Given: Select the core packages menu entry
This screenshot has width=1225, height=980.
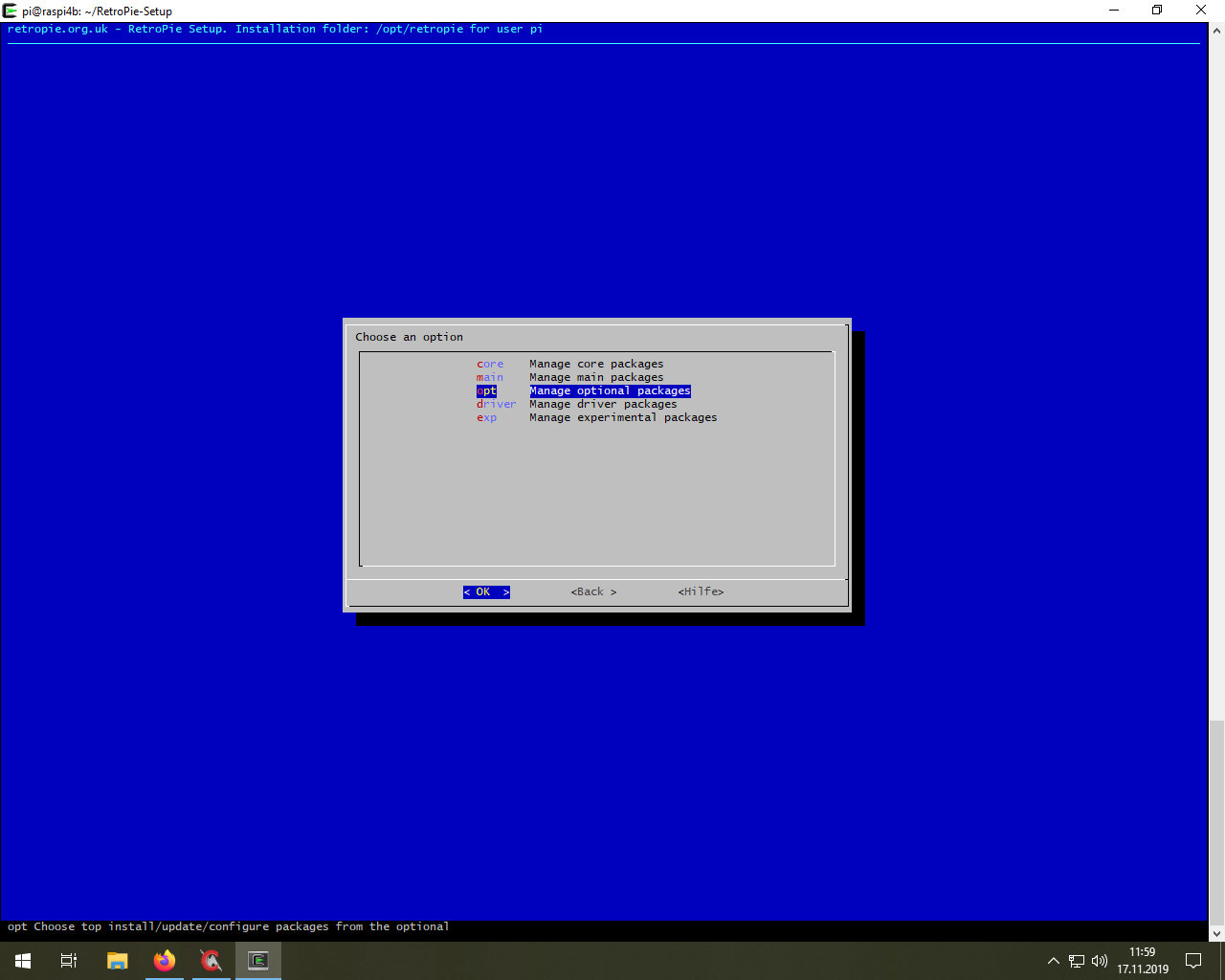Looking at the screenshot, I should pyautogui.click(x=570, y=364).
